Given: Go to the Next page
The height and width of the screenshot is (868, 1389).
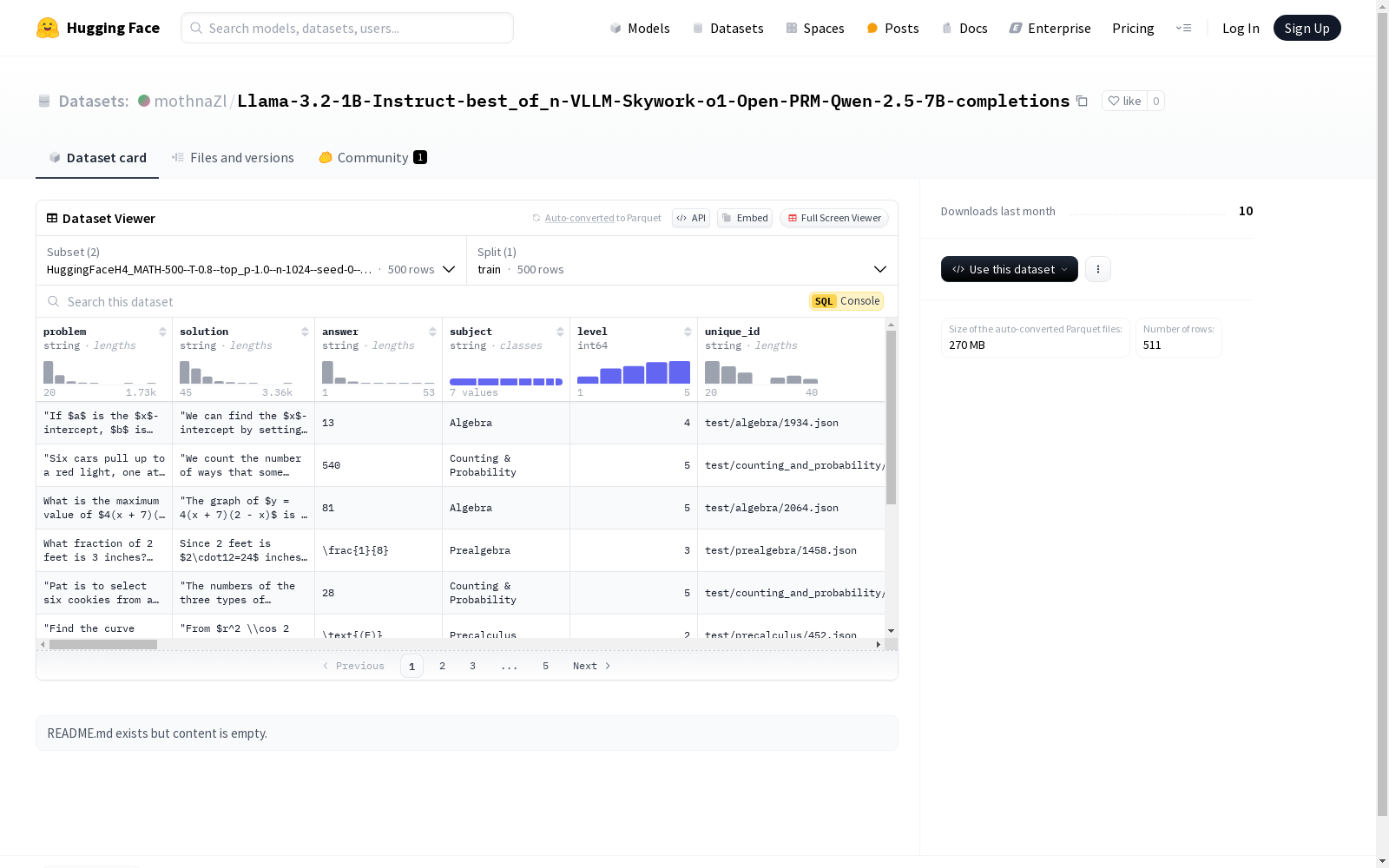Looking at the screenshot, I should coord(591,666).
